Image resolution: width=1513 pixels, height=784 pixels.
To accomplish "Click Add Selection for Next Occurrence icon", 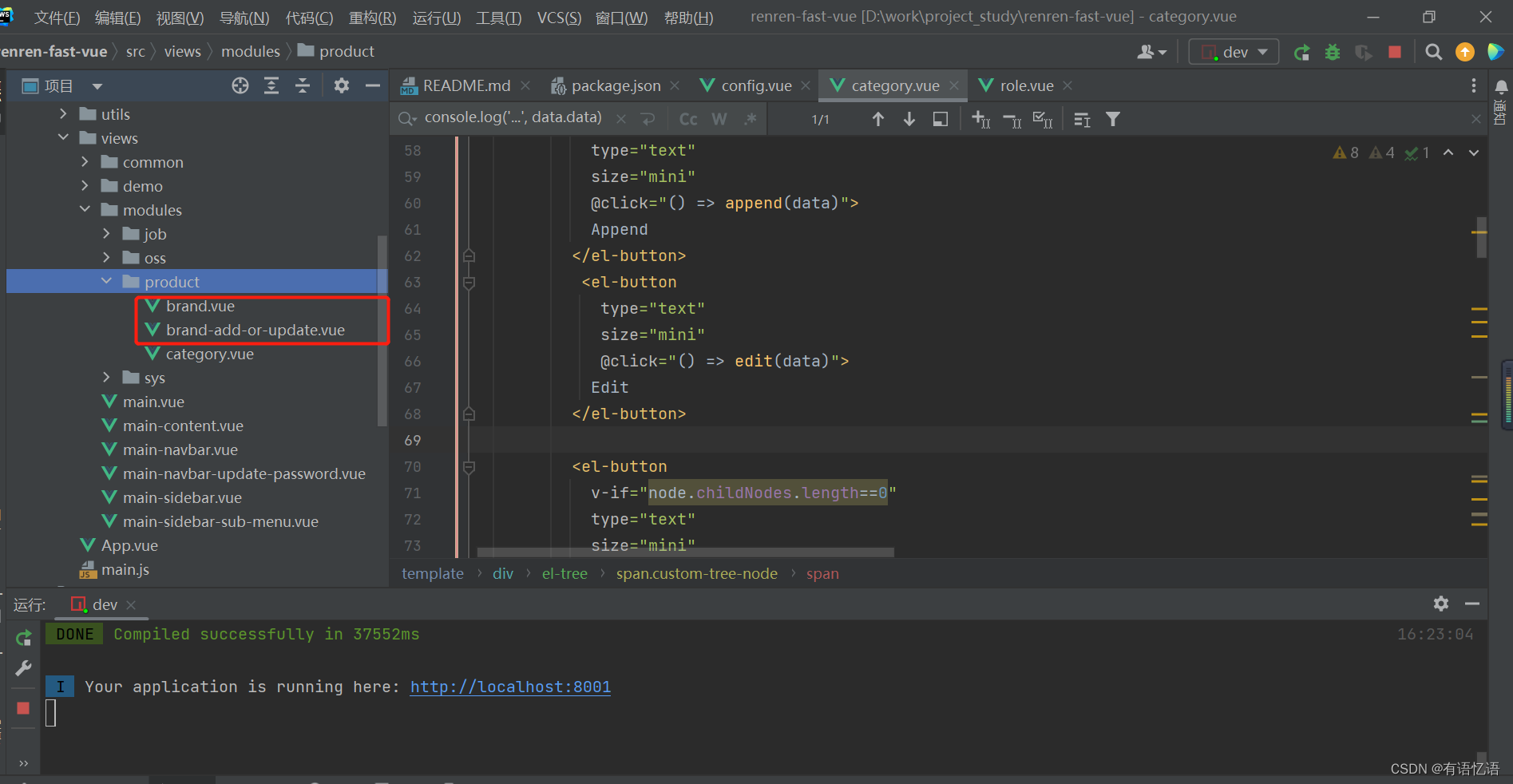I will coord(981,119).
